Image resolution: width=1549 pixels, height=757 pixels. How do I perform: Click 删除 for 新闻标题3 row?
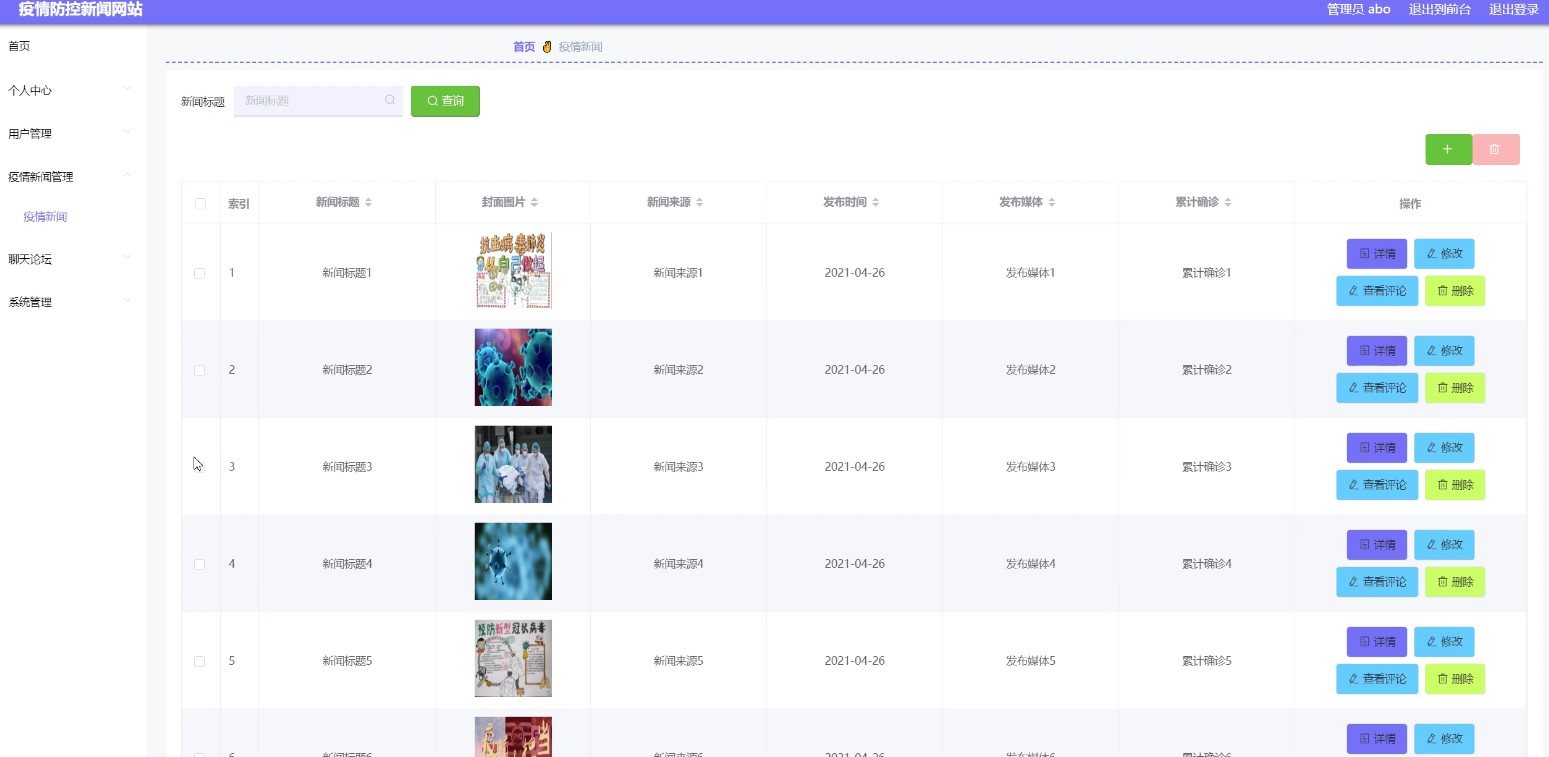point(1455,485)
